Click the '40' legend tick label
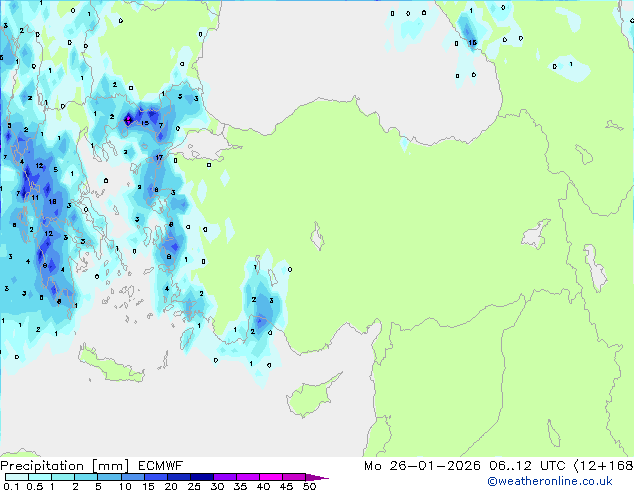This screenshot has height=490, width=634. pos(263,486)
